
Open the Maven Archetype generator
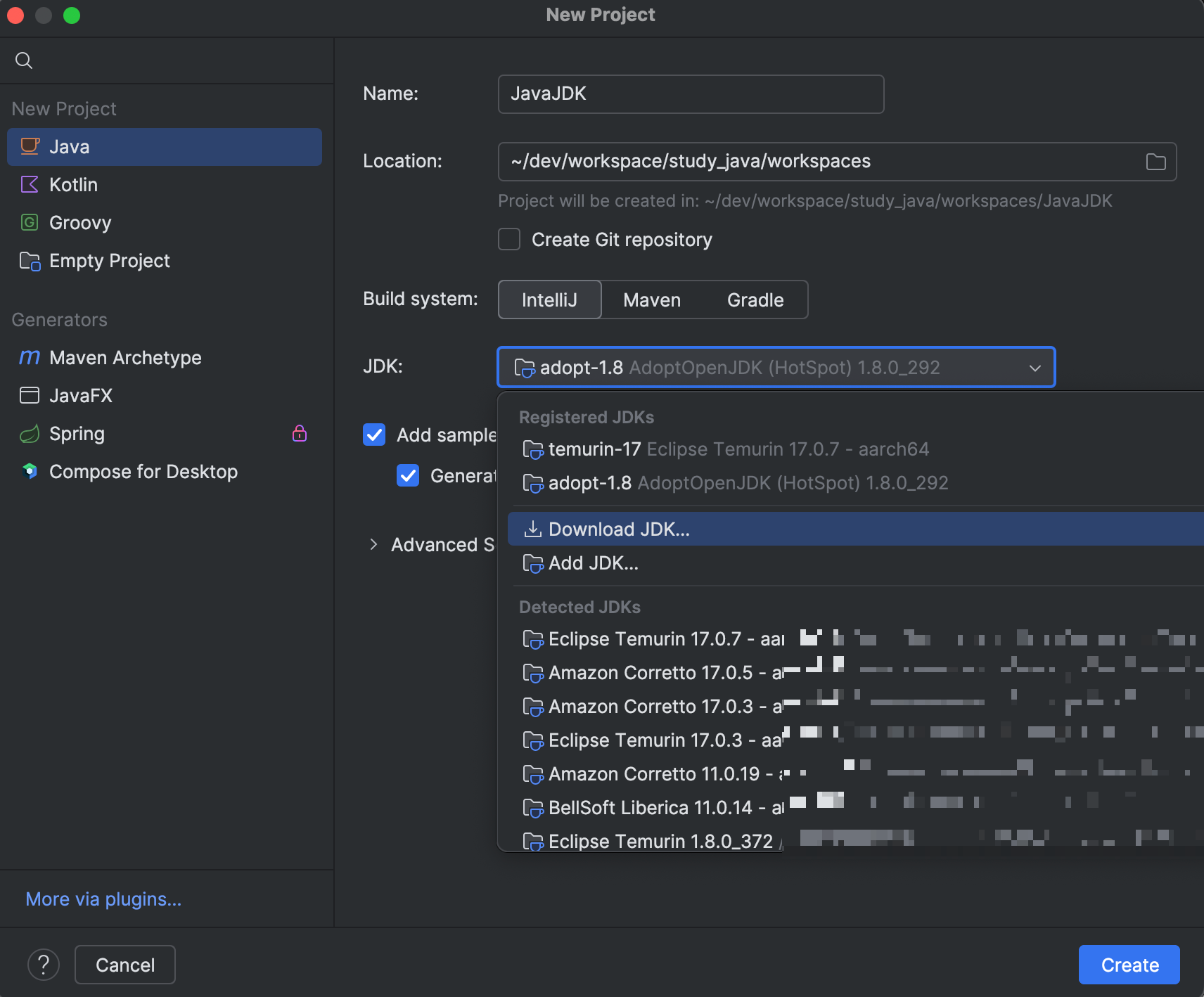[x=165, y=358]
